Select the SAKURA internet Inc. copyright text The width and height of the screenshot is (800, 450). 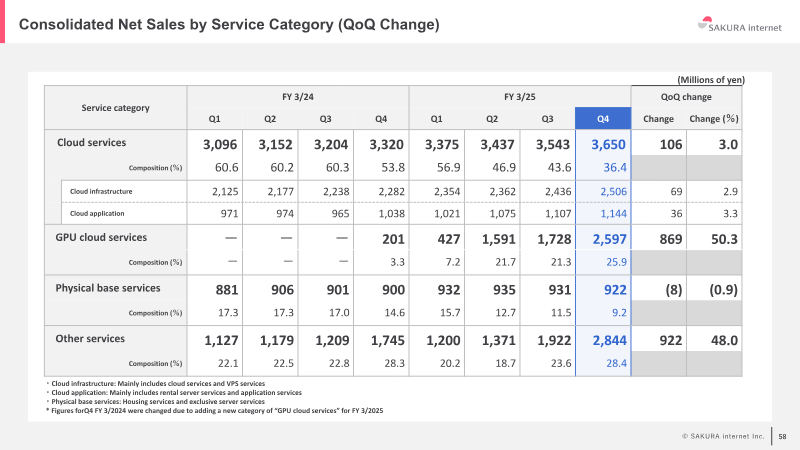click(x=723, y=436)
